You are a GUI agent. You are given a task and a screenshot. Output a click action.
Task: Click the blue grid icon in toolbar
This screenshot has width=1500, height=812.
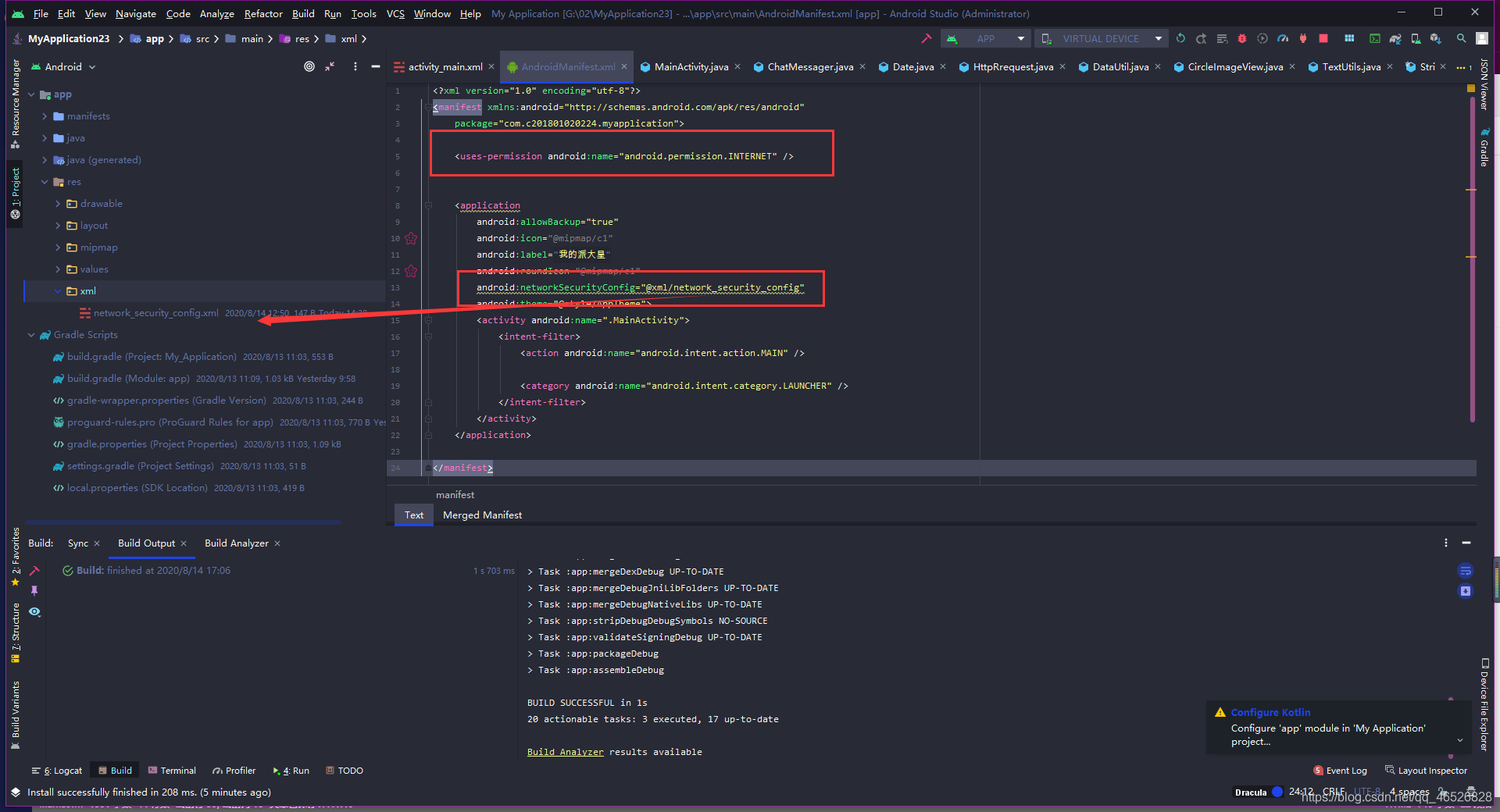click(x=1349, y=38)
